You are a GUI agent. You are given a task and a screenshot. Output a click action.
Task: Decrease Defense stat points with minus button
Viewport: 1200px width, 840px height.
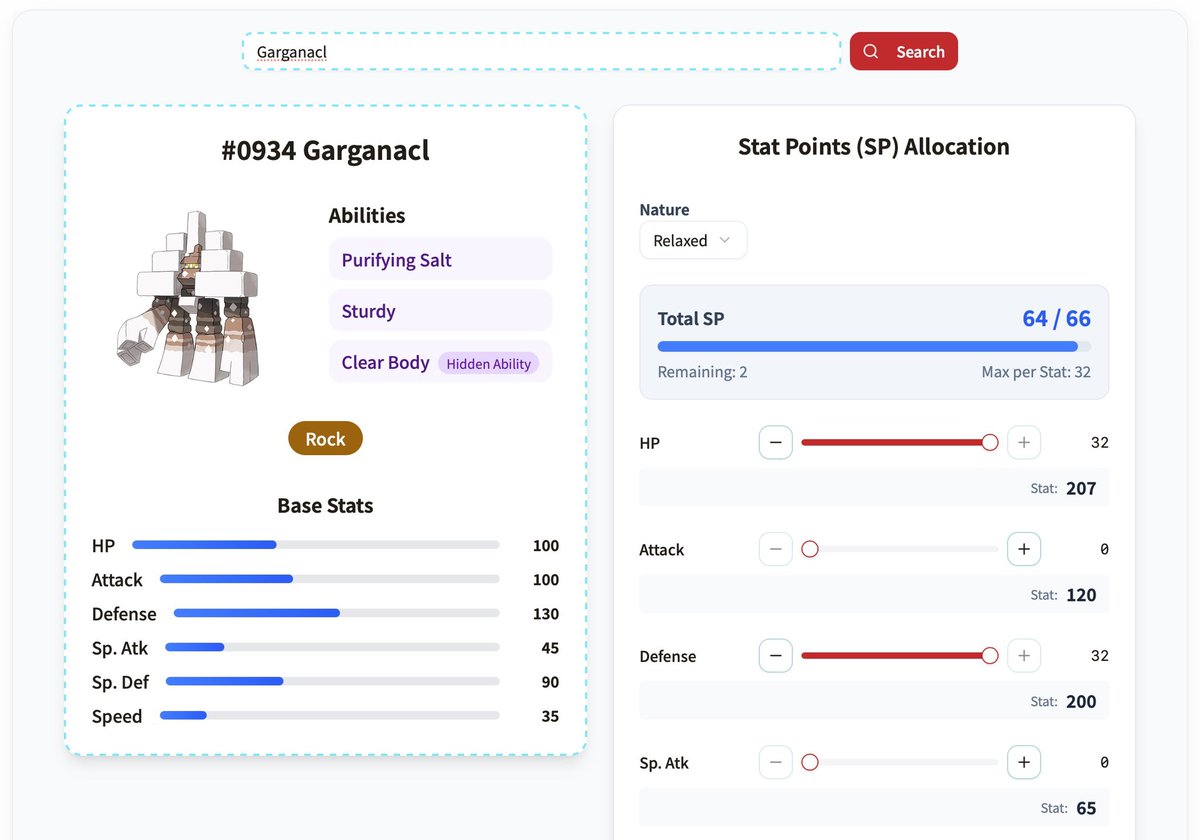pos(776,656)
